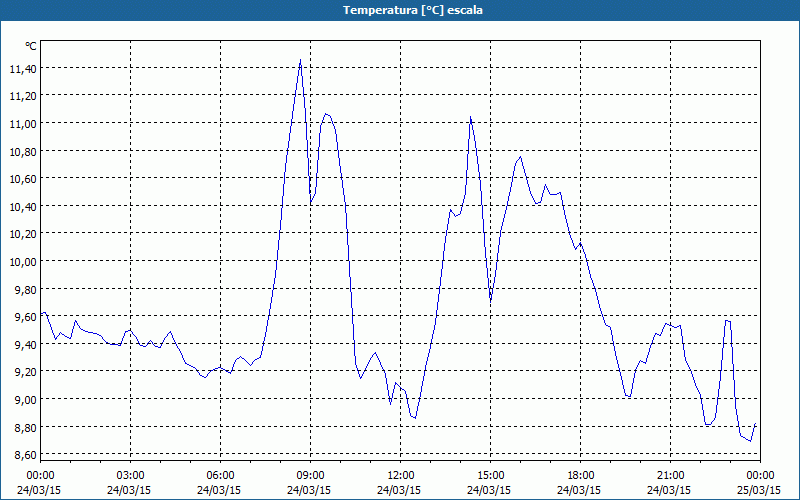Click the 8,60 y-axis value
The width and height of the screenshot is (800, 500).
(x=26, y=455)
